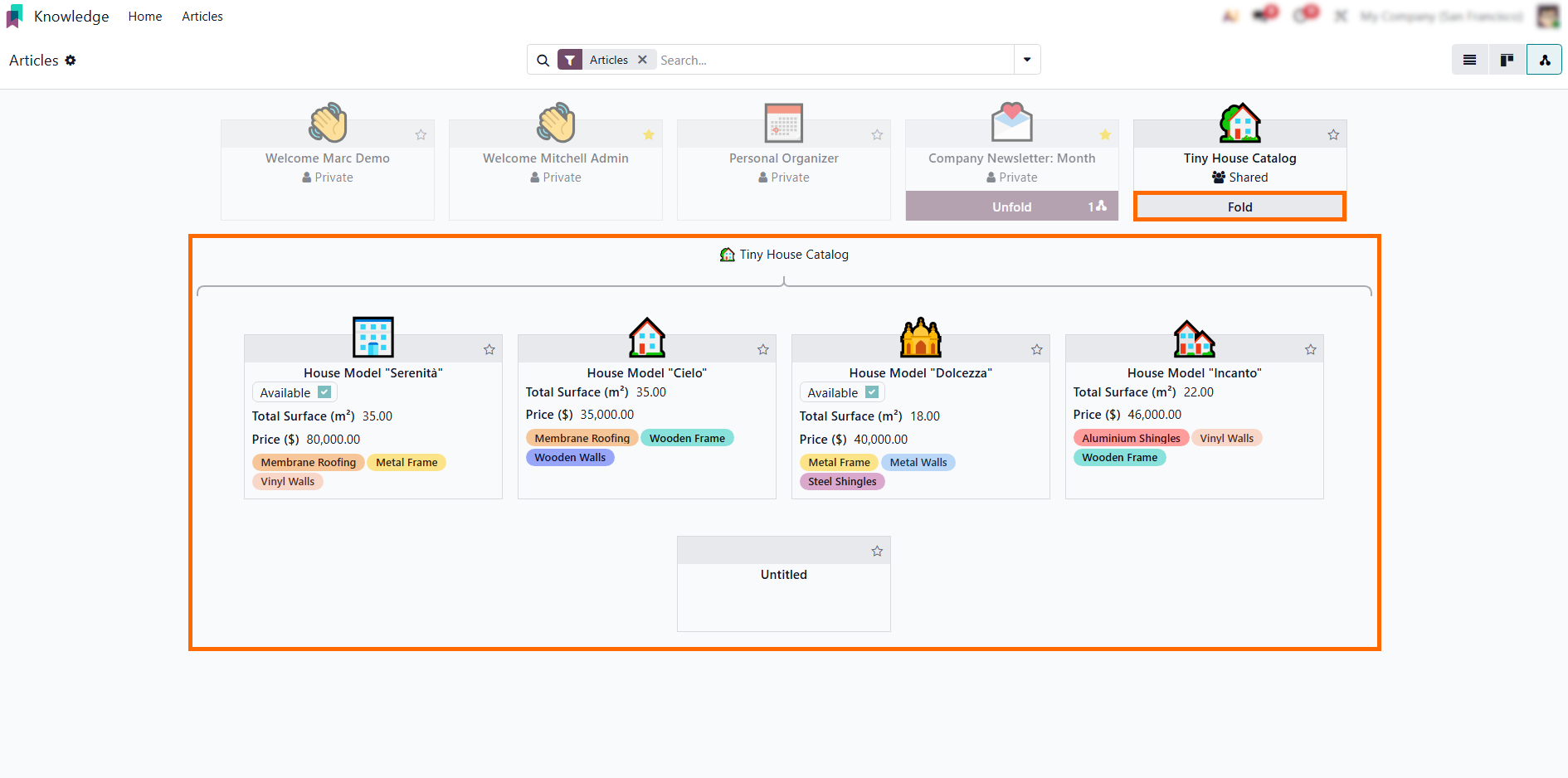Open the Articles menu
The image size is (1568, 778).
[x=202, y=17]
